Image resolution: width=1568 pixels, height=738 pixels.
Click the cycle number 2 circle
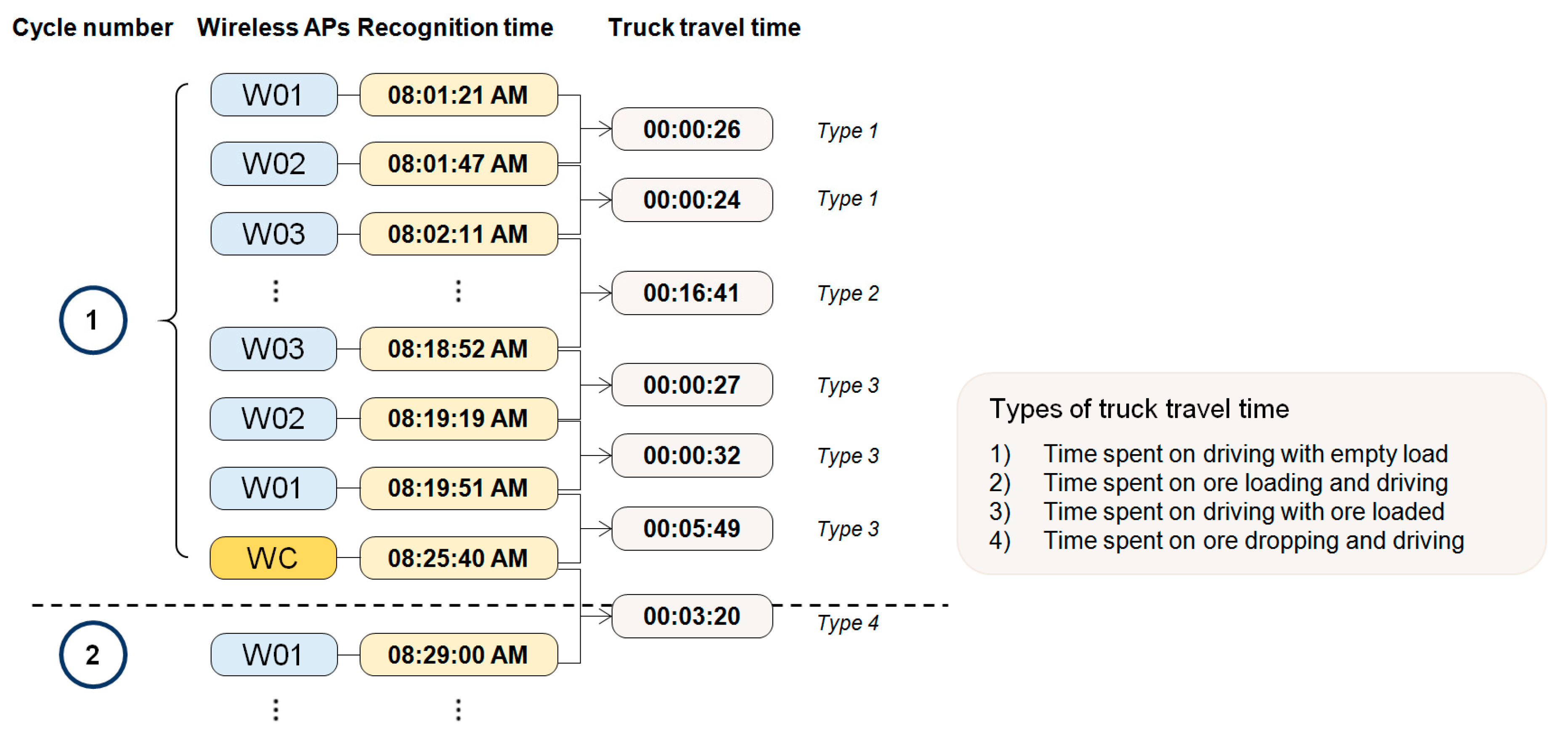[x=93, y=655]
